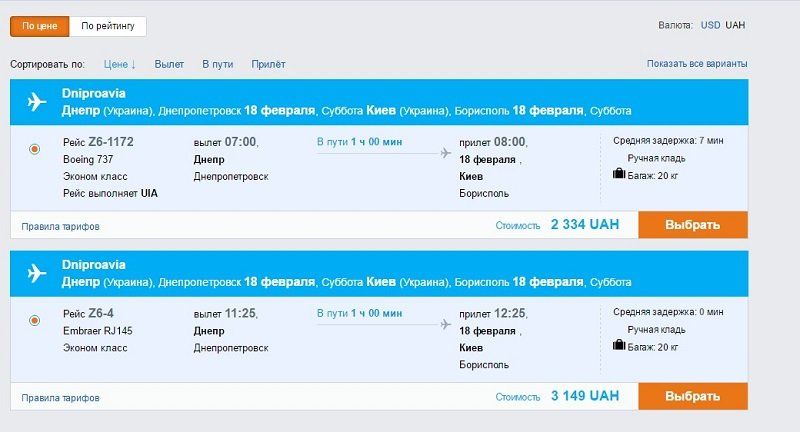Click baggage suitcase icon for flight Z6-4
800x432 pixels.
point(619,345)
